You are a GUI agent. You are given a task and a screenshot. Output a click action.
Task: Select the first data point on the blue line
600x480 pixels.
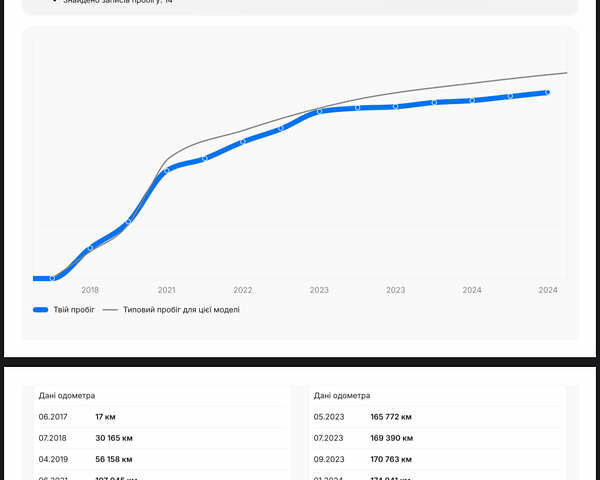click(x=52, y=278)
